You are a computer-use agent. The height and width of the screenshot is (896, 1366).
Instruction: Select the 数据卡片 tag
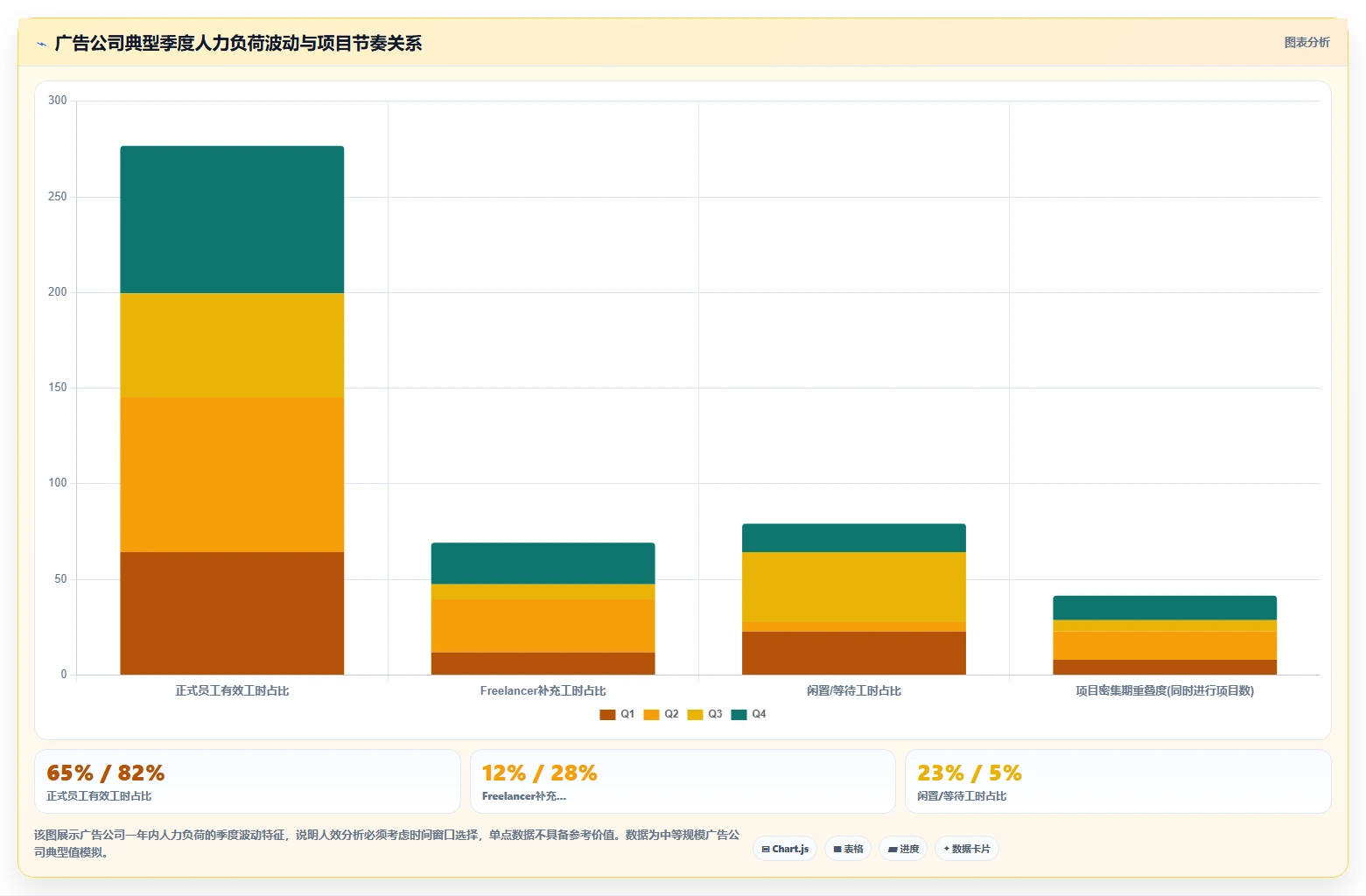[x=967, y=849]
